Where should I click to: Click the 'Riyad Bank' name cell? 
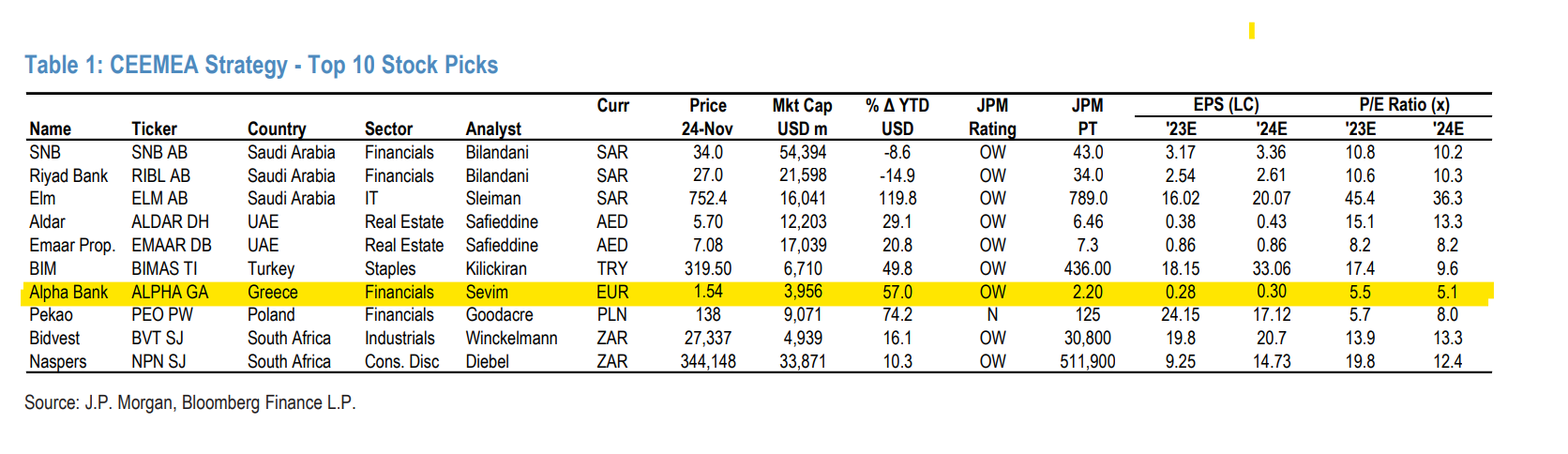tap(68, 175)
